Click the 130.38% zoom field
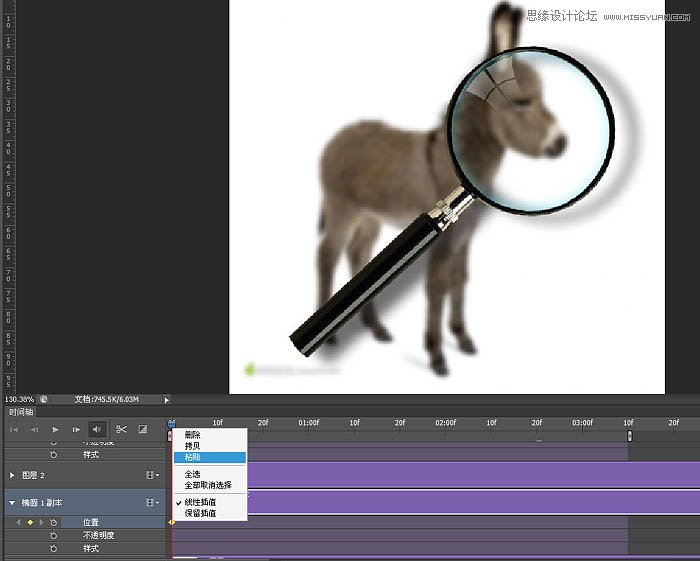The image size is (700, 561). 19,399
